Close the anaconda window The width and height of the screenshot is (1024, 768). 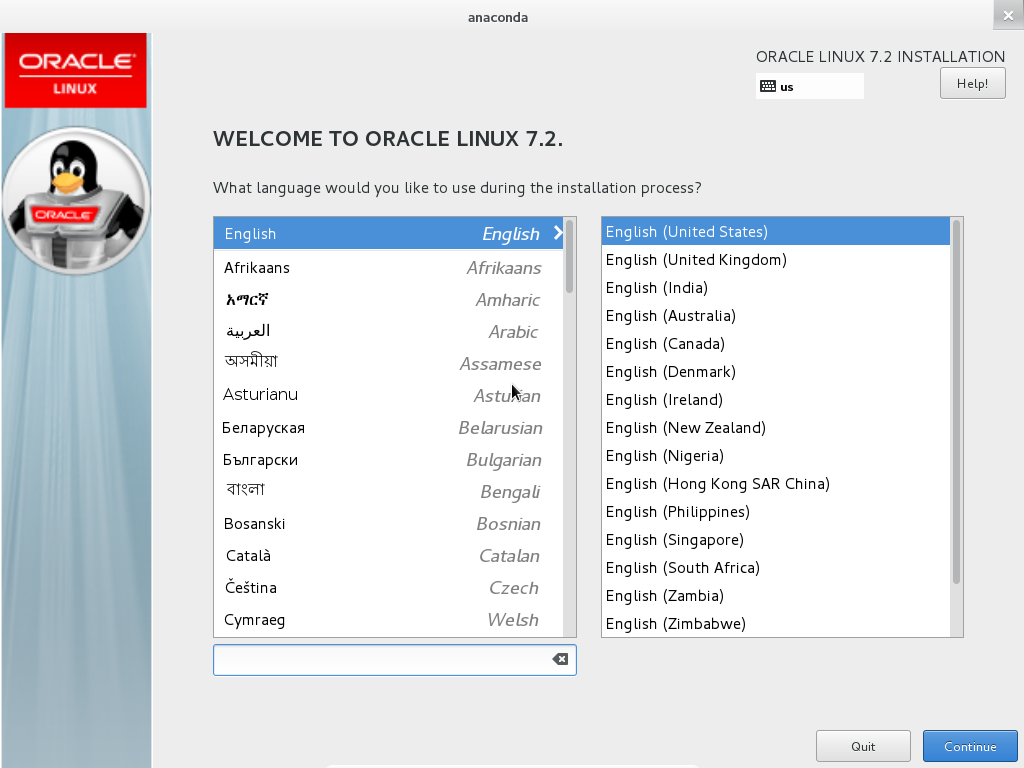click(1008, 16)
